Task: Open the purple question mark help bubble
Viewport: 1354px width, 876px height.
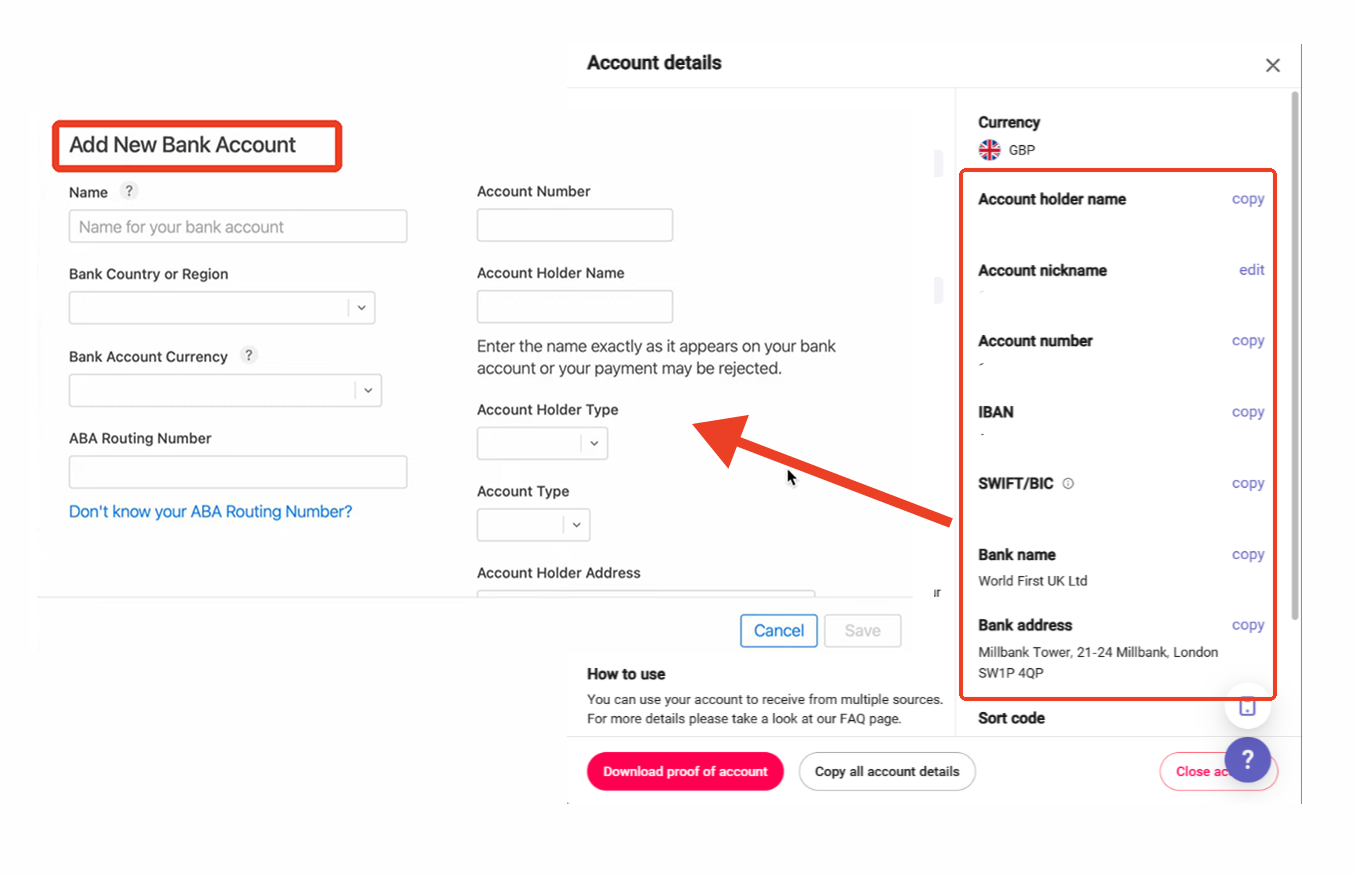Action: click(x=1247, y=760)
